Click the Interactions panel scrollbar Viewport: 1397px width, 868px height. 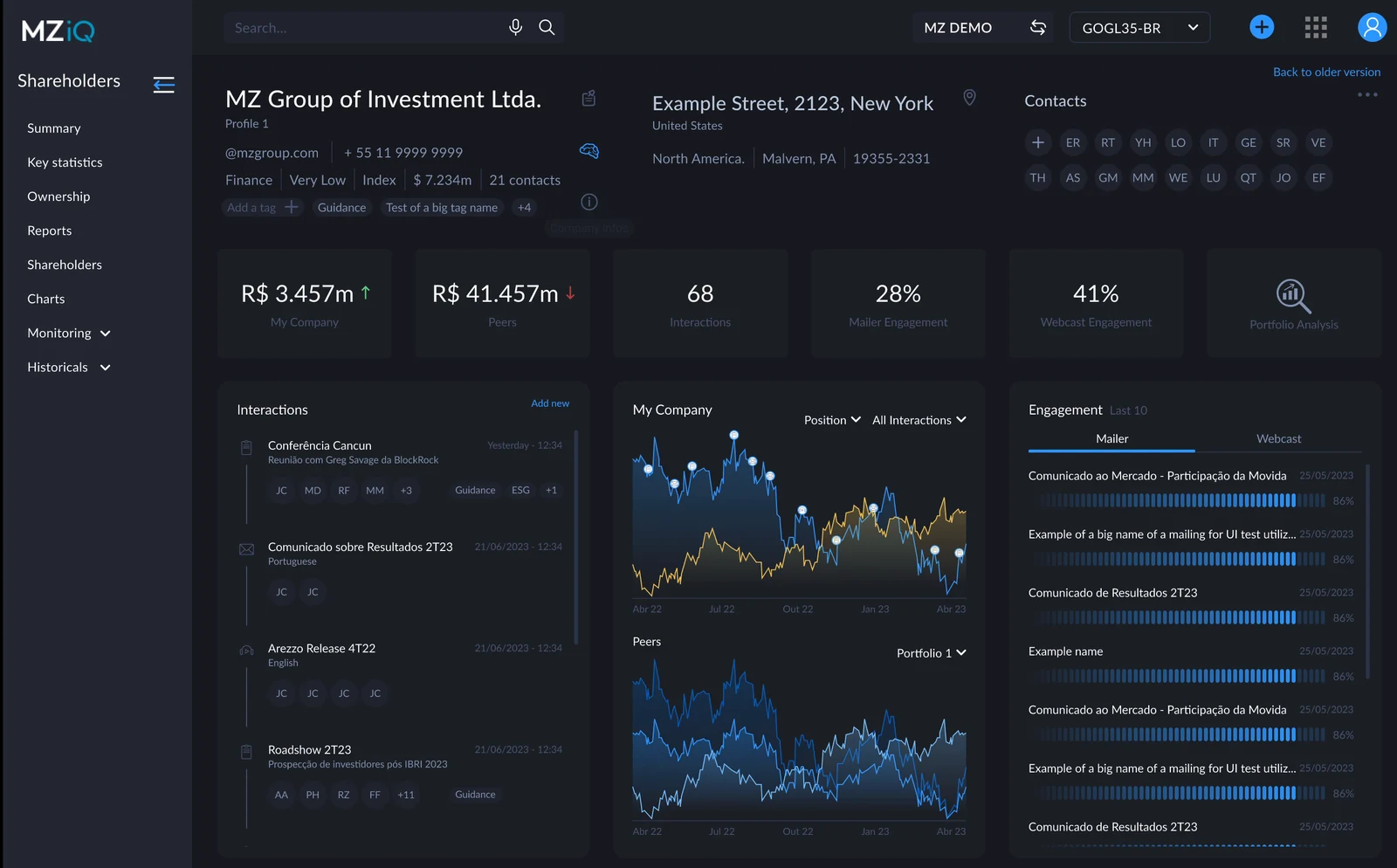(x=576, y=537)
